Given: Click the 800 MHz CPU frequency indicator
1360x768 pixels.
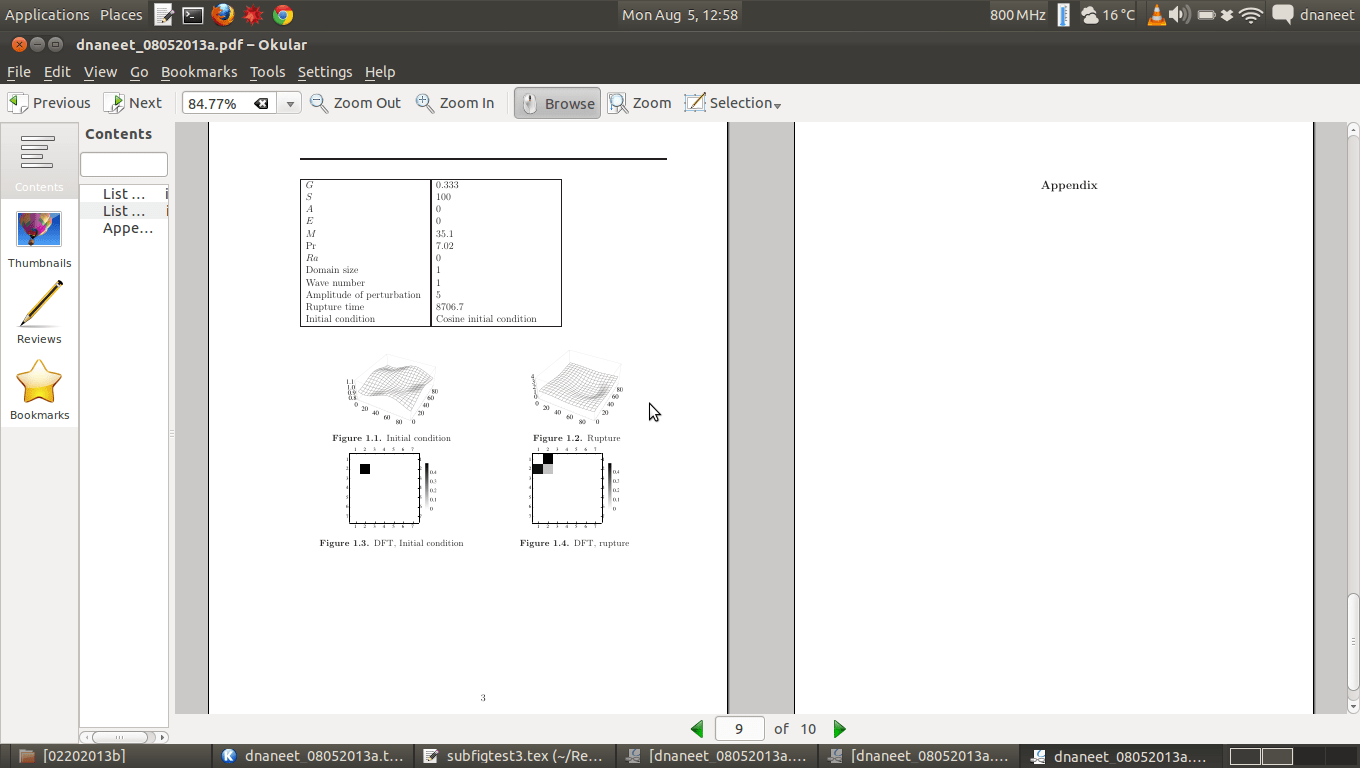Looking at the screenshot, I should (1018, 15).
